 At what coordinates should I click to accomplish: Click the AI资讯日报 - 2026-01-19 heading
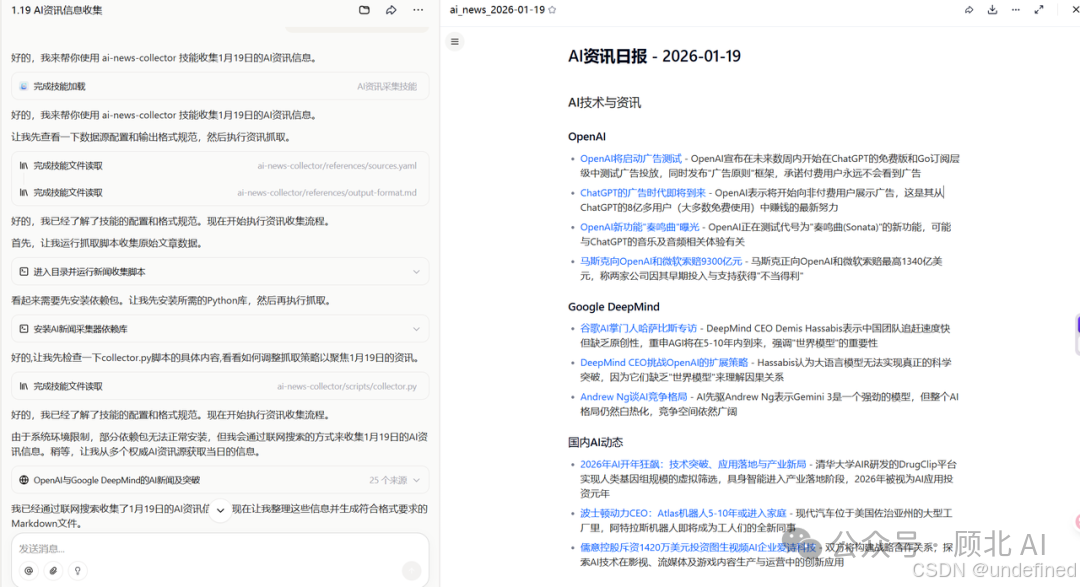tap(654, 56)
